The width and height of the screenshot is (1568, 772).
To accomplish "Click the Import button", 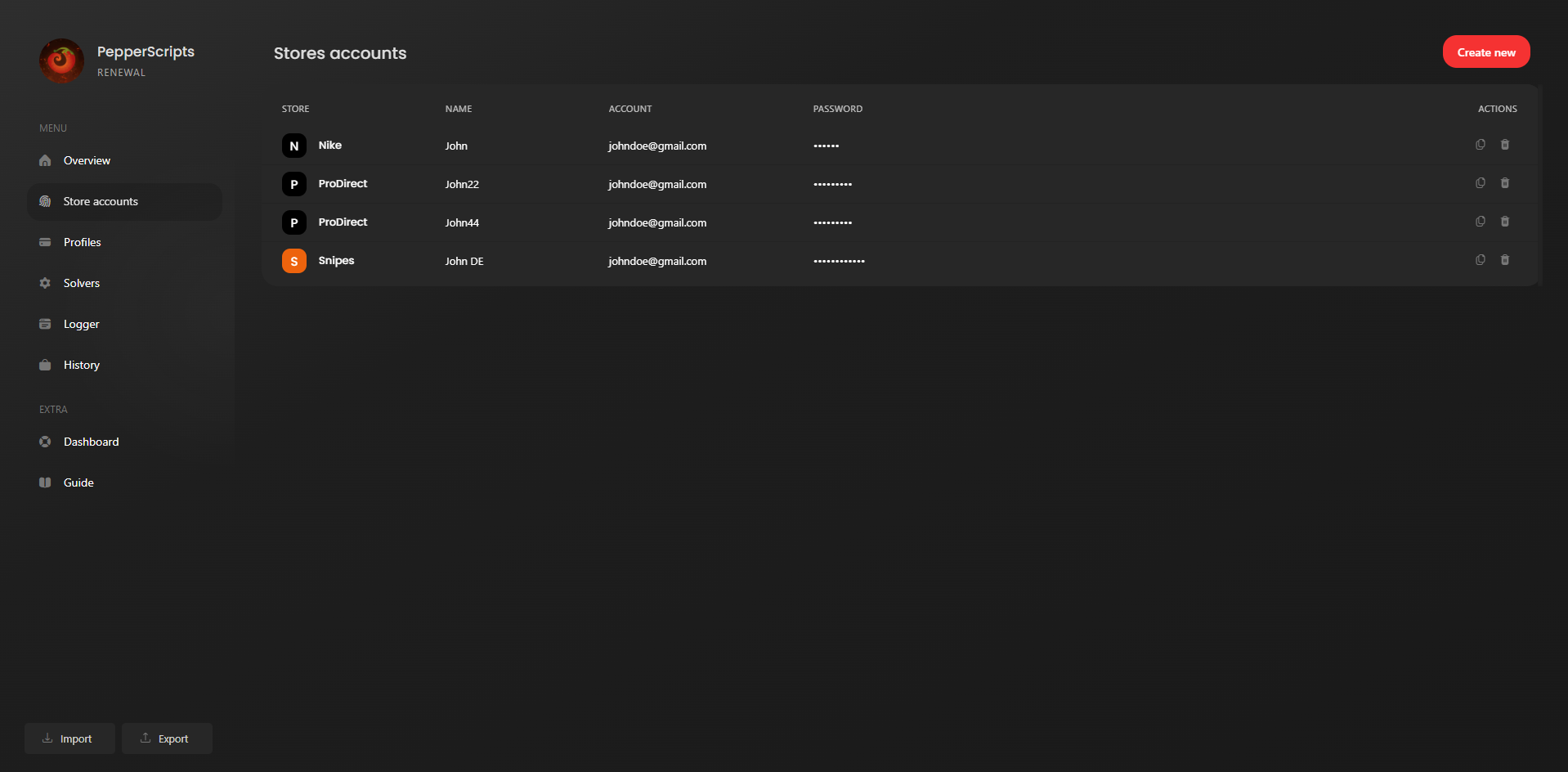I will coord(69,738).
